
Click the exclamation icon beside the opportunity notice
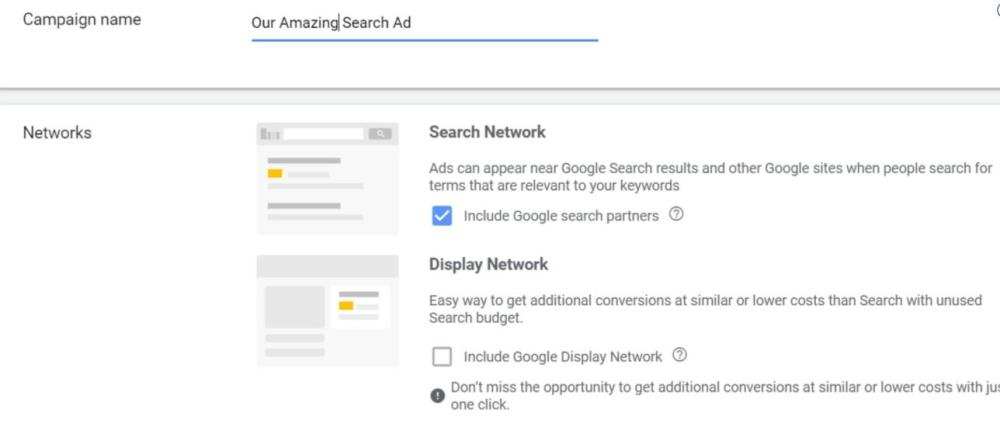coord(437,395)
